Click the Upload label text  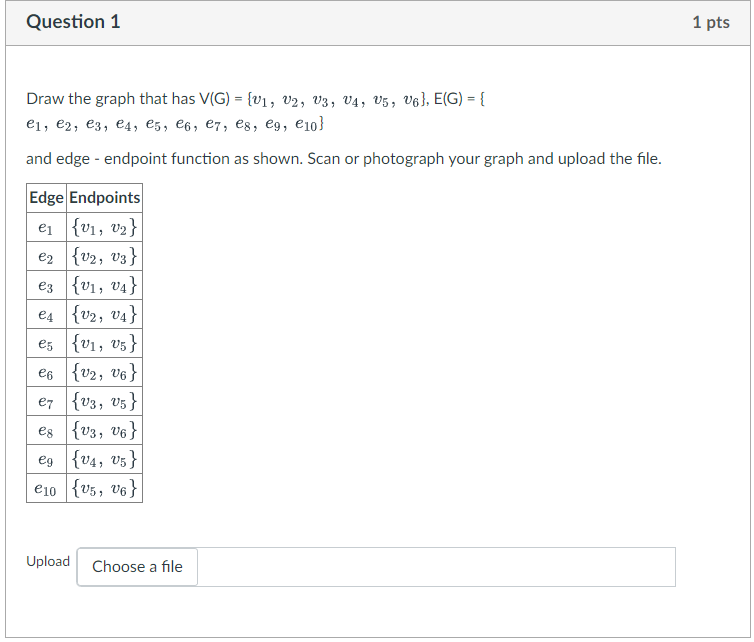(x=48, y=562)
